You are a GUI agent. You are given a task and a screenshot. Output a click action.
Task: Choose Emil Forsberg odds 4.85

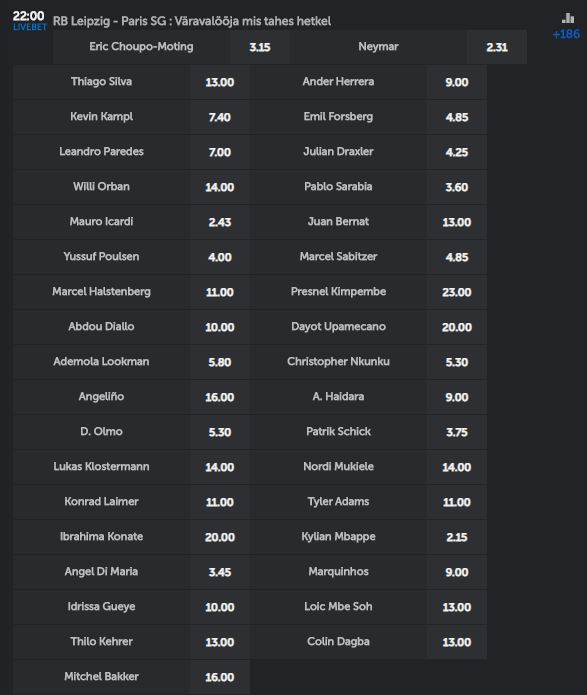(x=457, y=117)
